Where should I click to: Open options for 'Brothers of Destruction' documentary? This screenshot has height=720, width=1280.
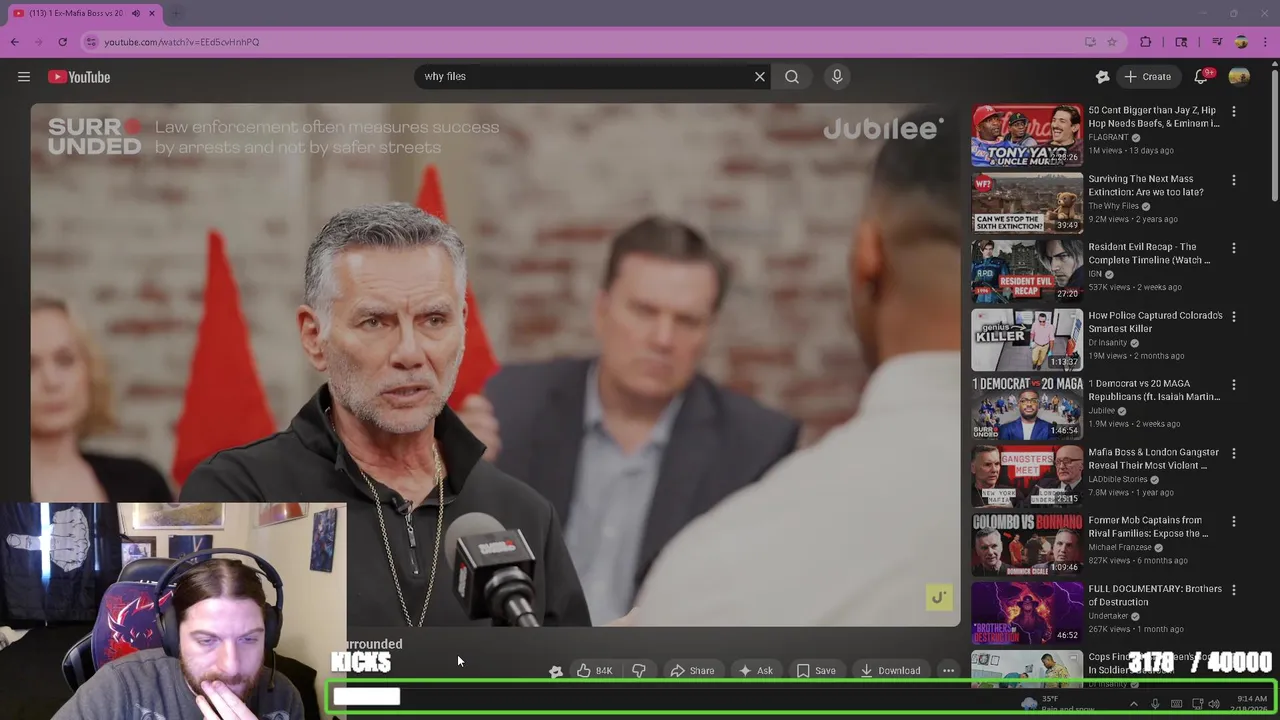click(x=1234, y=590)
